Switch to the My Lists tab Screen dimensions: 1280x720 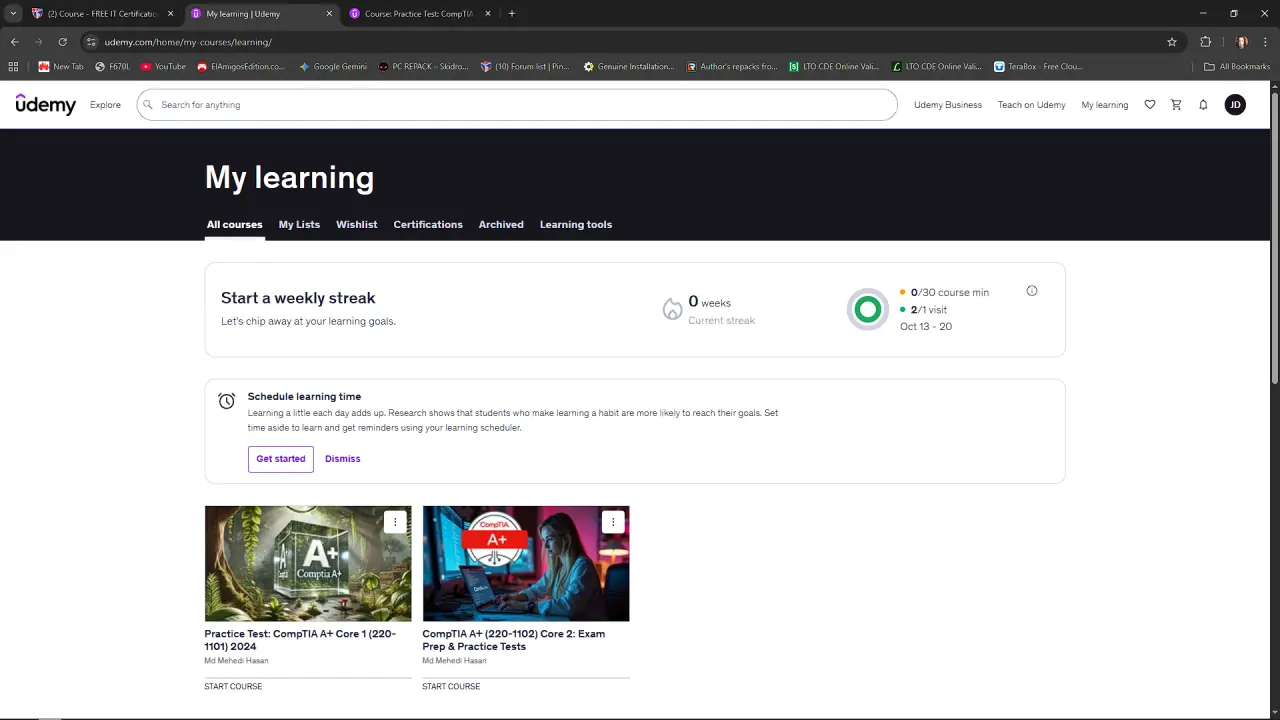pyautogui.click(x=299, y=225)
